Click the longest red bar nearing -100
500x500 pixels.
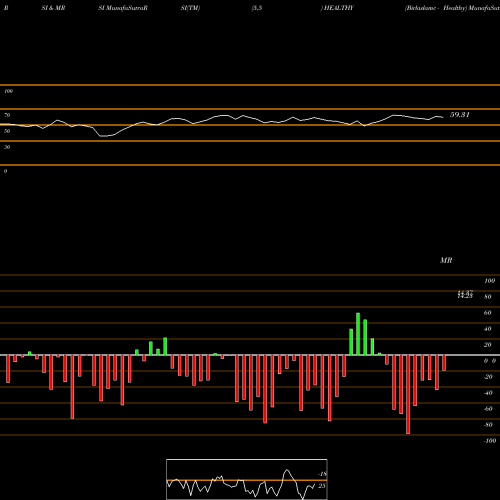coord(408,394)
